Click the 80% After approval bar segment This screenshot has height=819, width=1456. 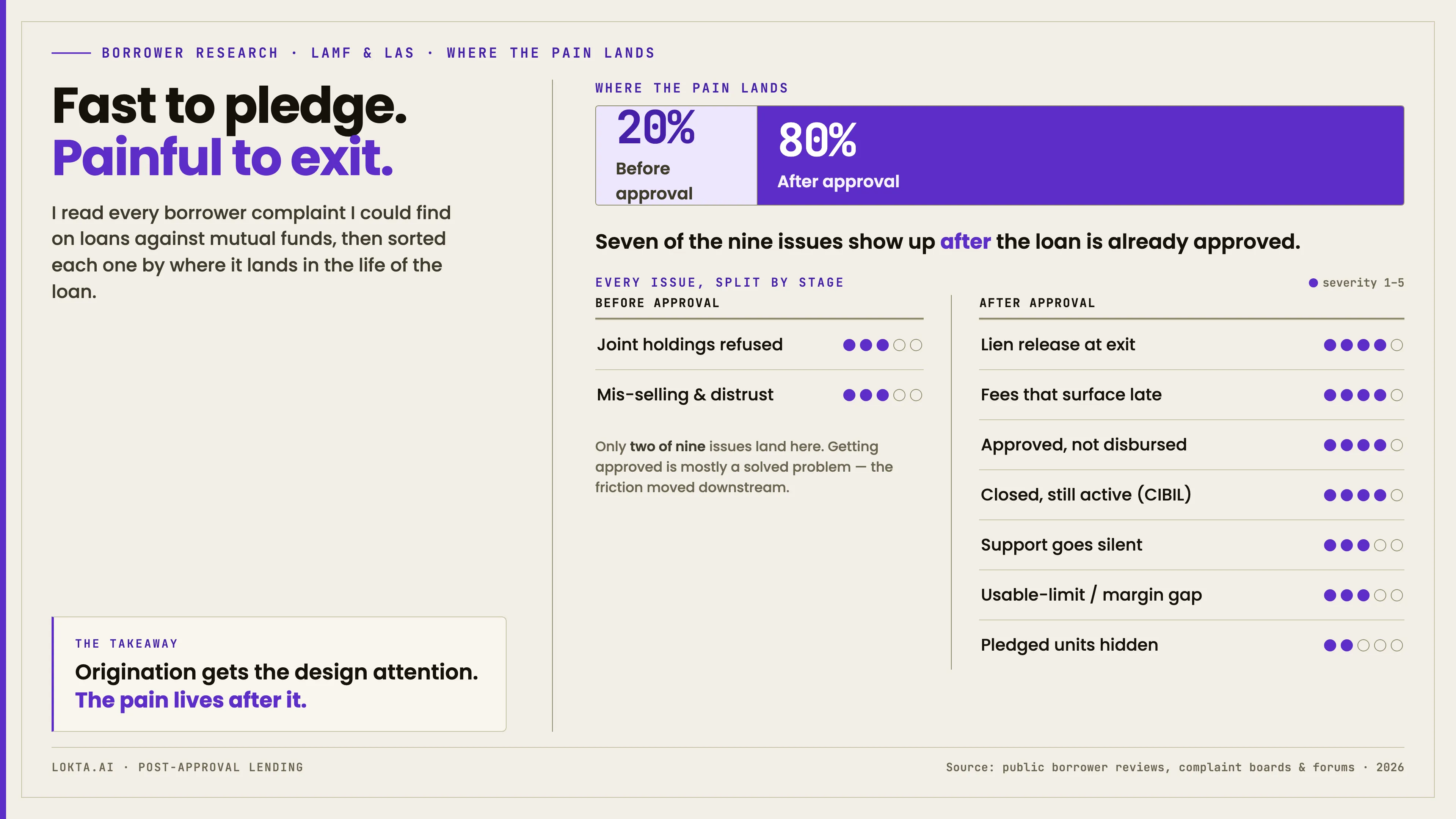(1080, 155)
